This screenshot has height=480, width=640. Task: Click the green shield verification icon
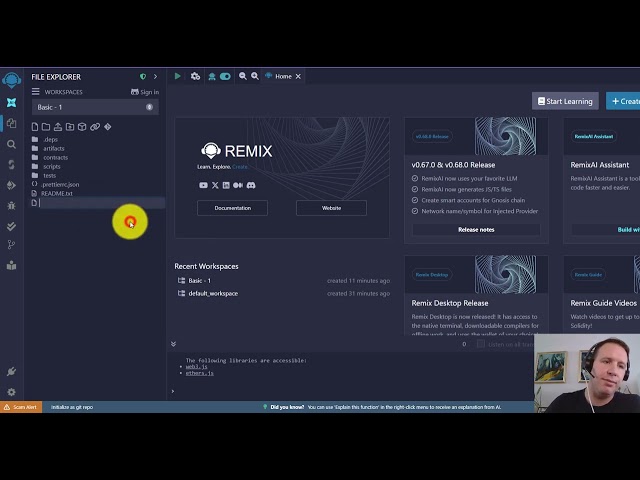(x=143, y=76)
